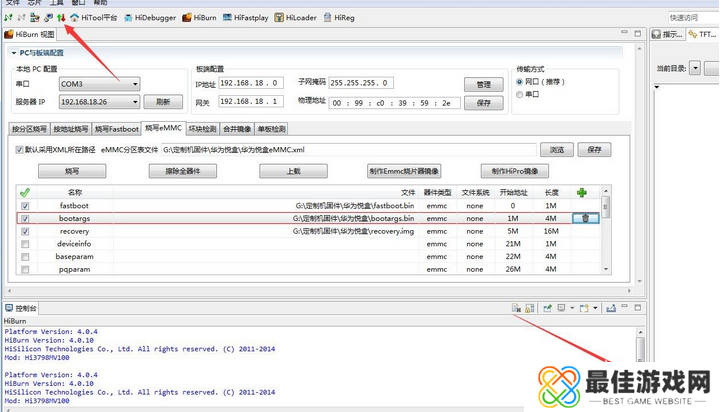Switch to the 烧写Fastboot tab
This screenshot has height=412, width=724.
click(117, 129)
